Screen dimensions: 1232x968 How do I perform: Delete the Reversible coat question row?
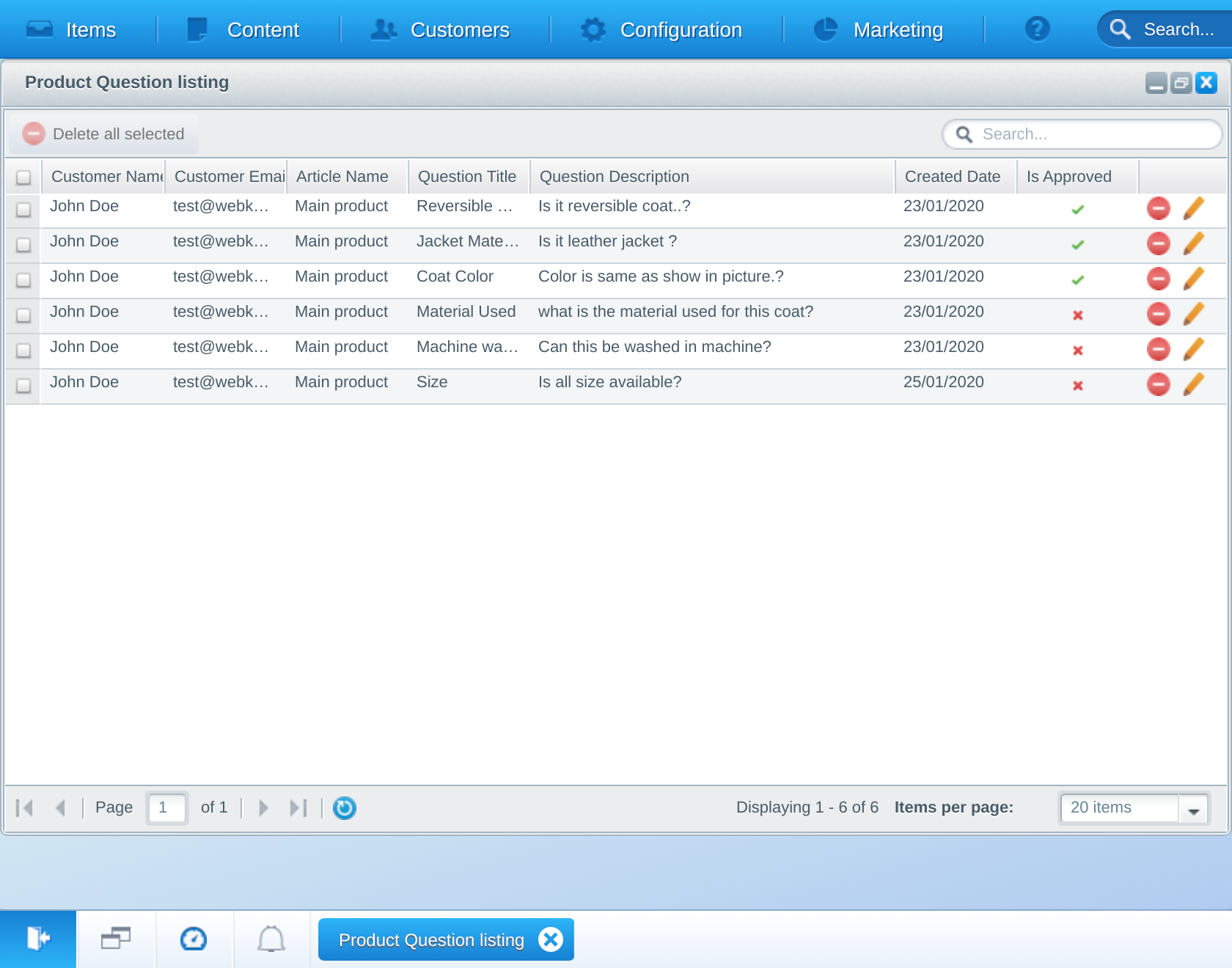click(x=1158, y=209)
